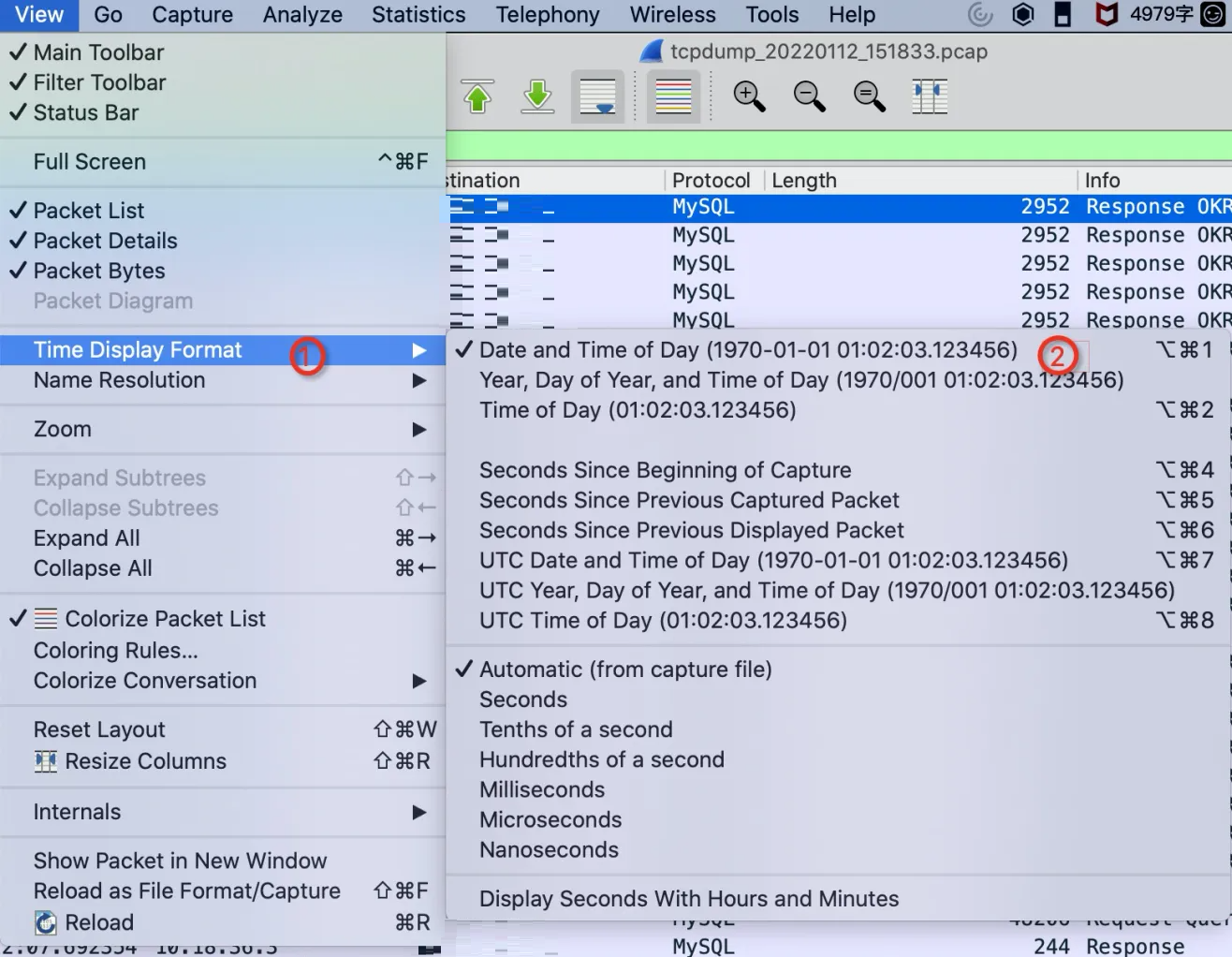Screen dimensions: 1232x957
Task: Zoom in on the packet list
Action: click(x=749, y=96)
